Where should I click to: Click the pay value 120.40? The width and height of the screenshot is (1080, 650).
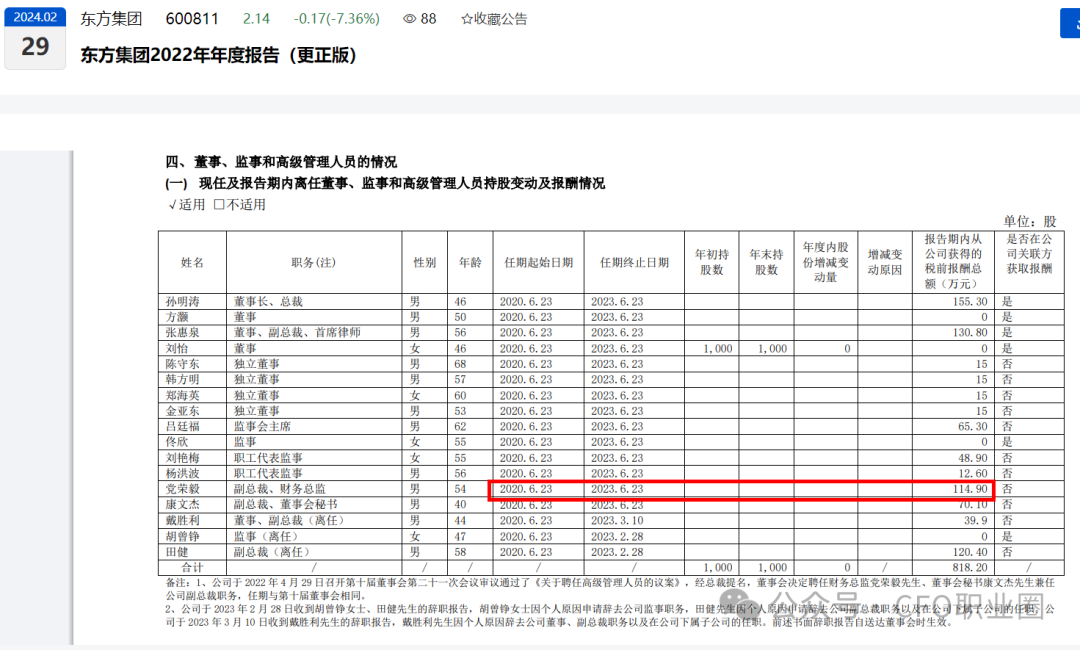pos(970,552)
